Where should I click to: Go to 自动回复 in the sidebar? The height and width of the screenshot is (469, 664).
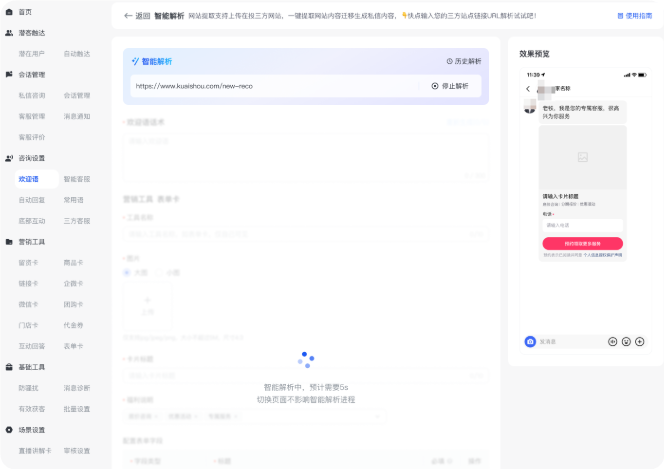(32, 200)
